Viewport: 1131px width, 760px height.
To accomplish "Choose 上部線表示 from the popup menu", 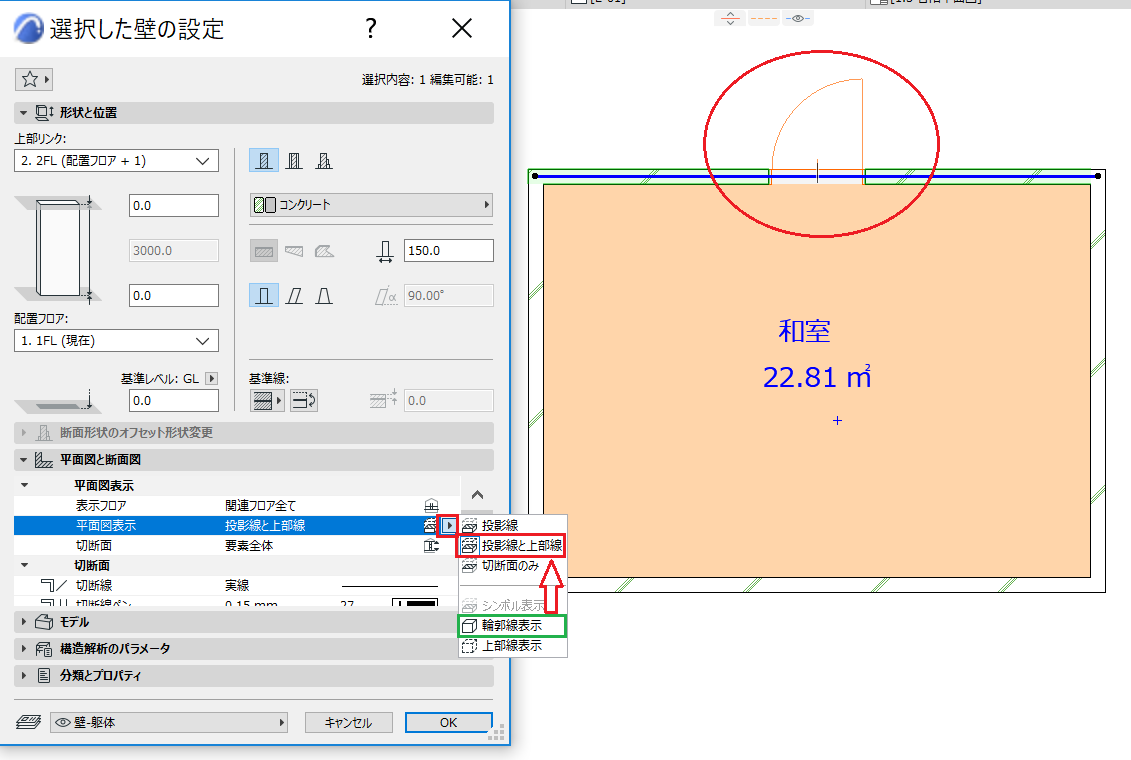I will (513, 645).
